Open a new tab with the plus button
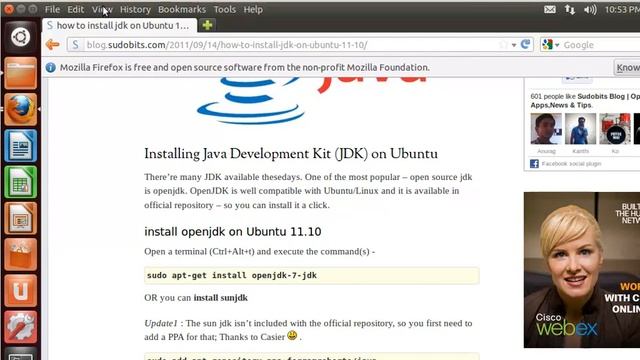640x360 pixels. (x=207, y=25)
